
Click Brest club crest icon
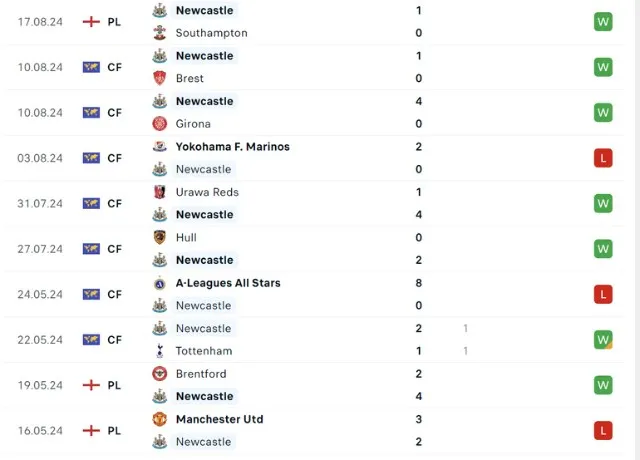159,78
